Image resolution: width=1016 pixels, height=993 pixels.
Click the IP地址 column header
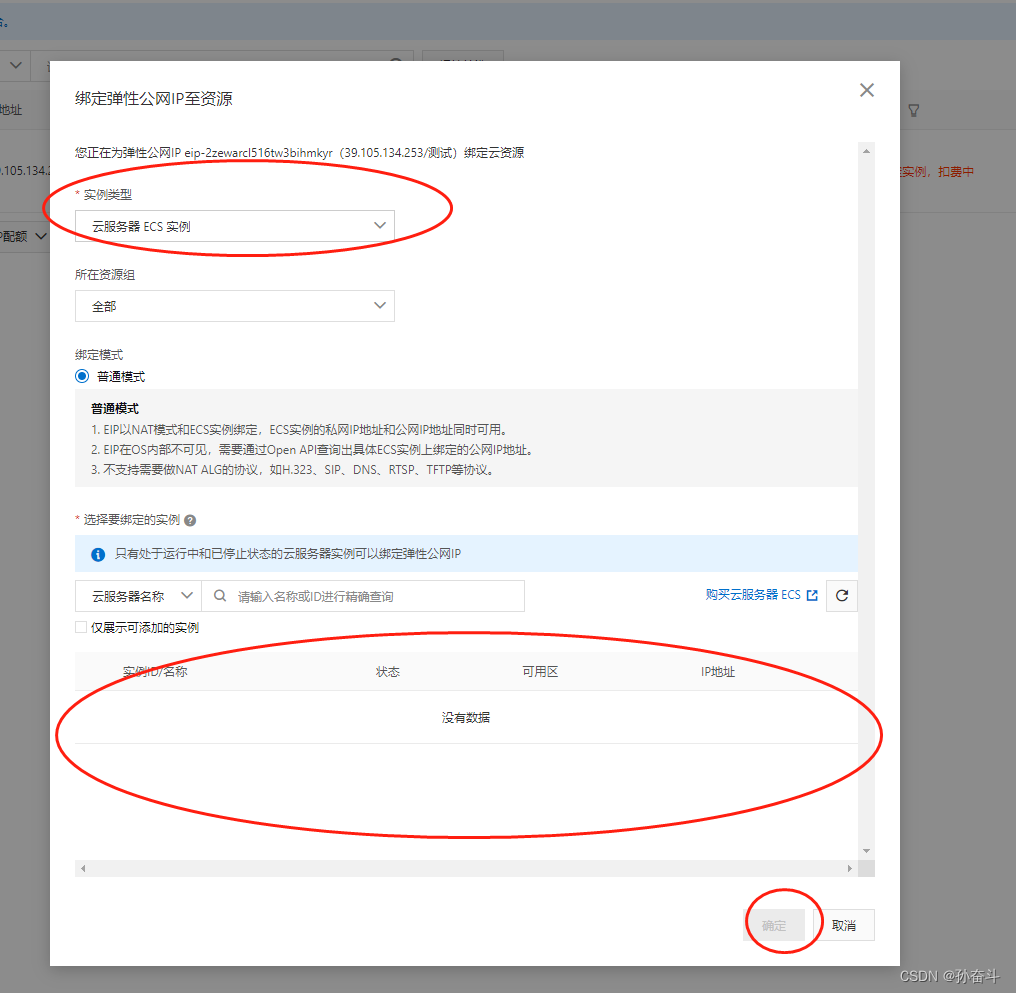point(718,672)
